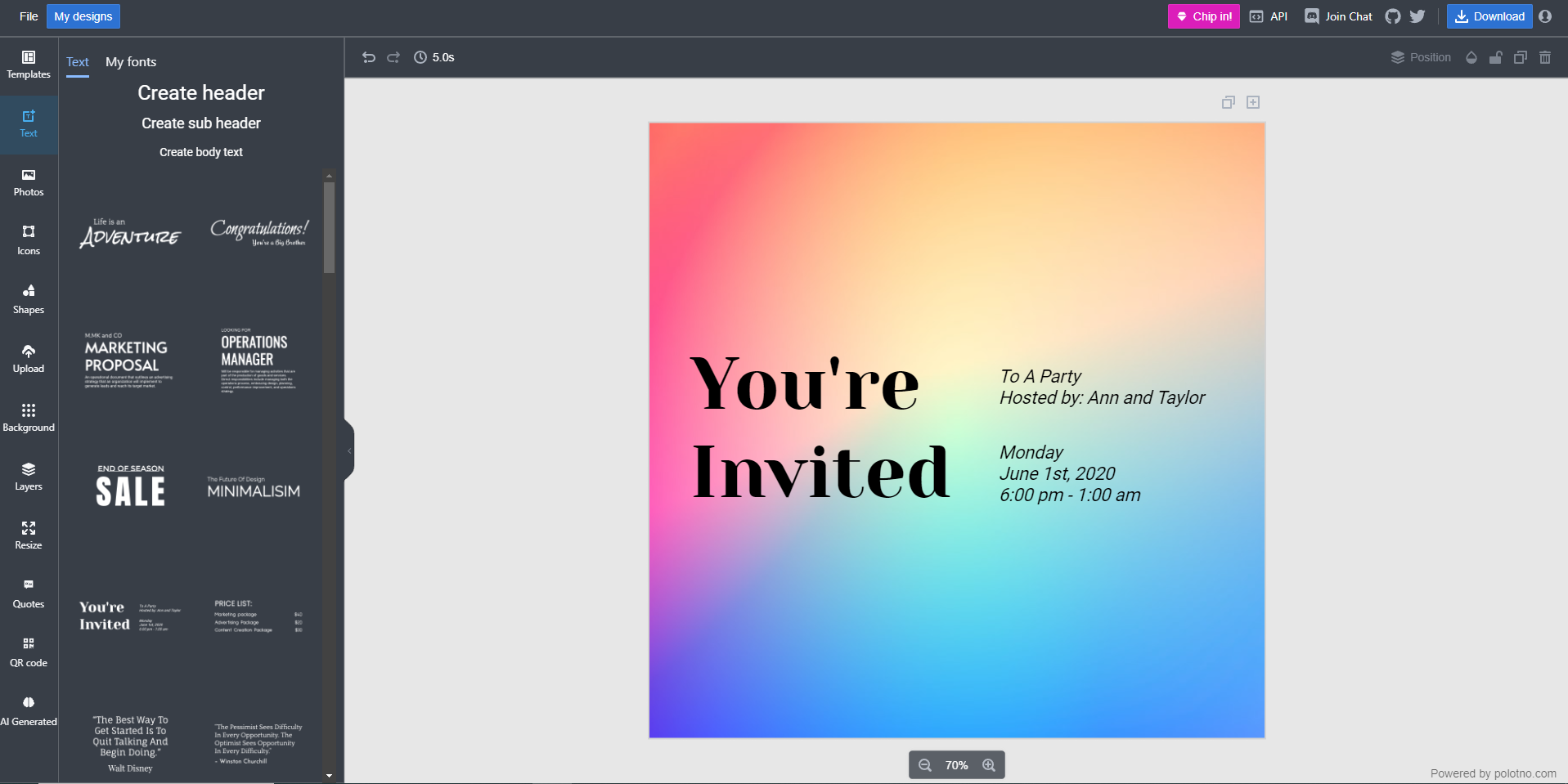This screenshot has height=784, width=1568.
Task: Click Create header text button
Action: [201, 93]
